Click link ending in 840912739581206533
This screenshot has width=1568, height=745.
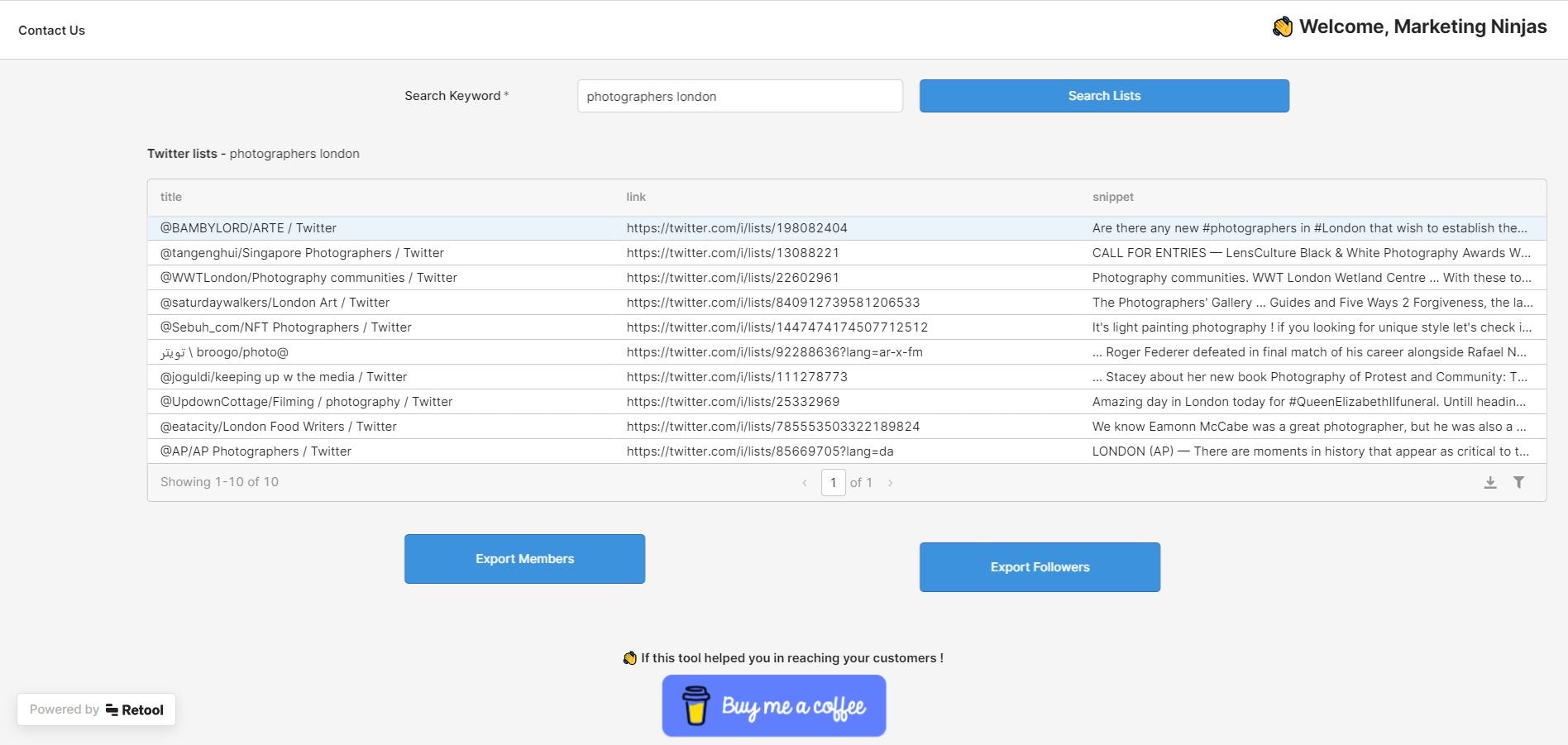pos(773,303)
